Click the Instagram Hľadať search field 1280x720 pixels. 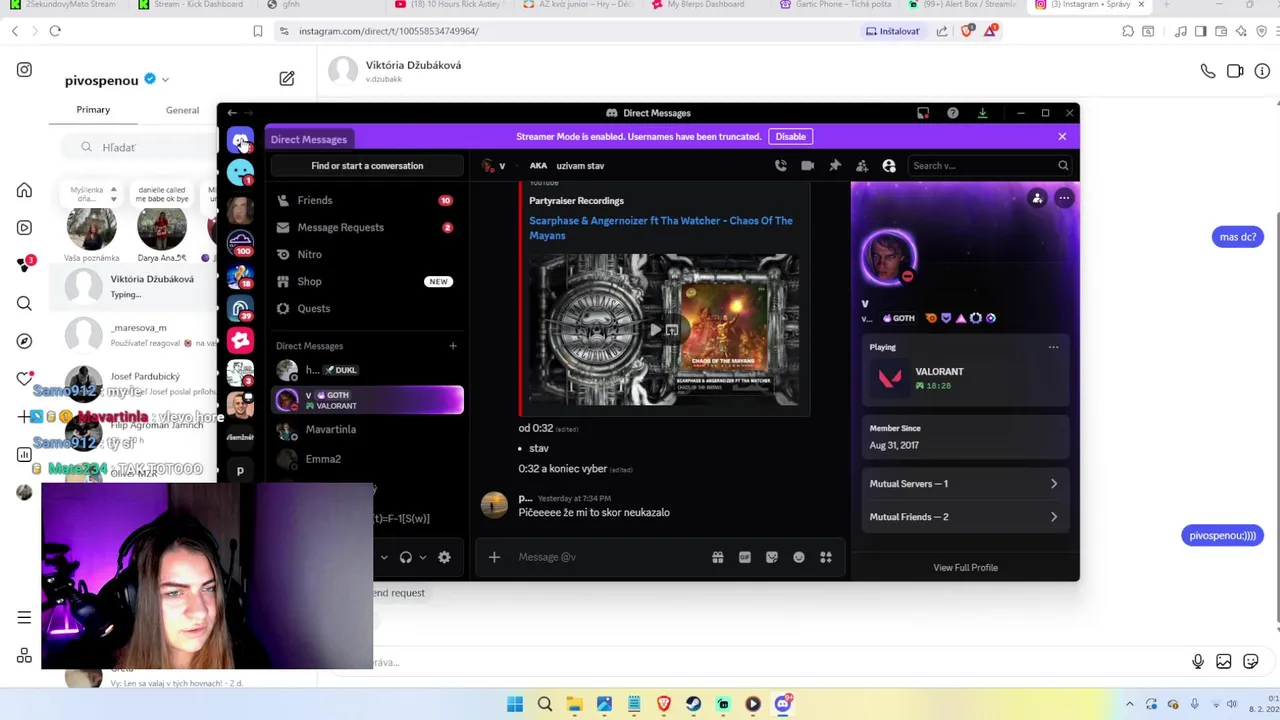tap(140, 147)
